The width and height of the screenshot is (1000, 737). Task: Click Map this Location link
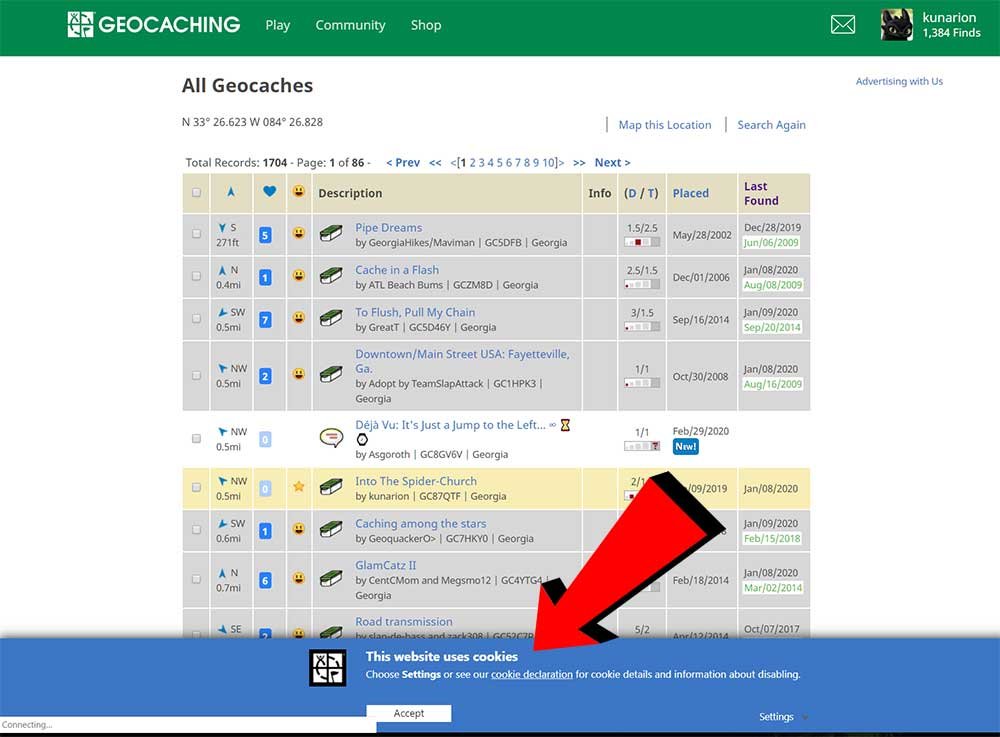pos(665,125)
